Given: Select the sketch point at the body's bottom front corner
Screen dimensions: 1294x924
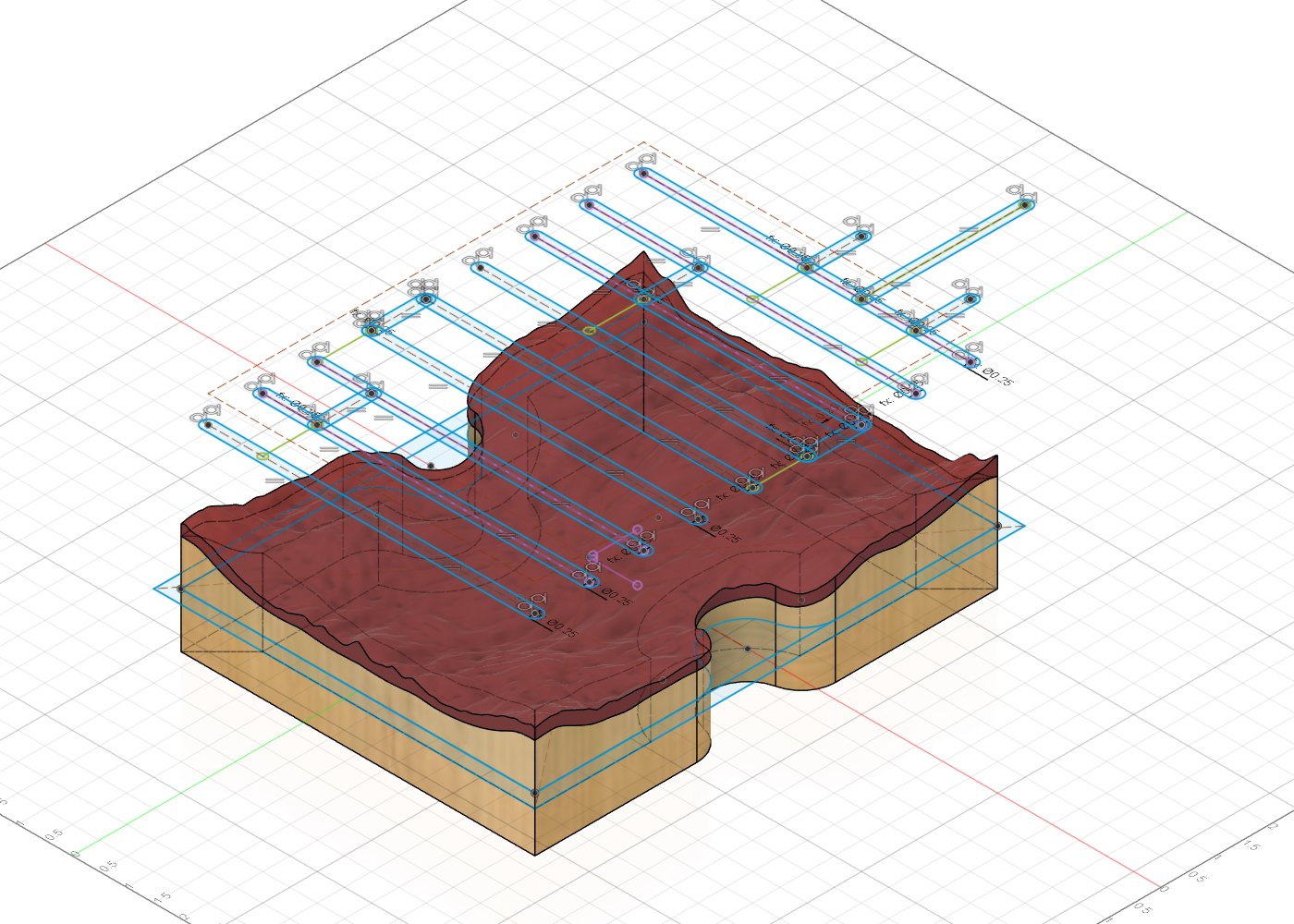Looking at the screenshot, I should (x=535, y=793).
